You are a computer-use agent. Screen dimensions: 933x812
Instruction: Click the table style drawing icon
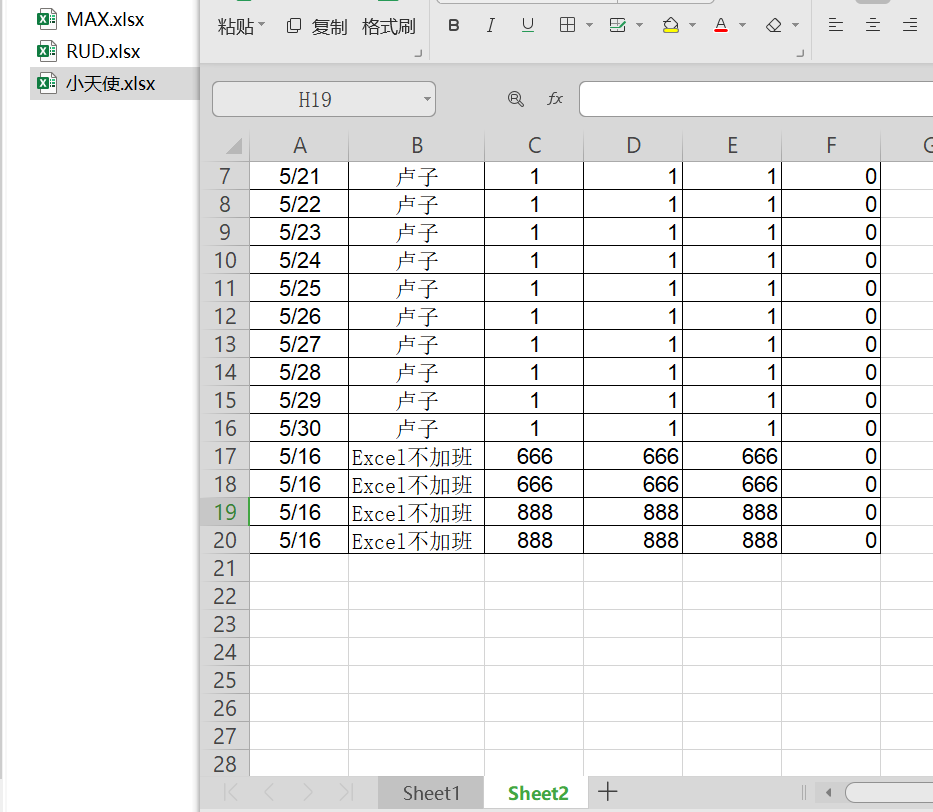618,25
